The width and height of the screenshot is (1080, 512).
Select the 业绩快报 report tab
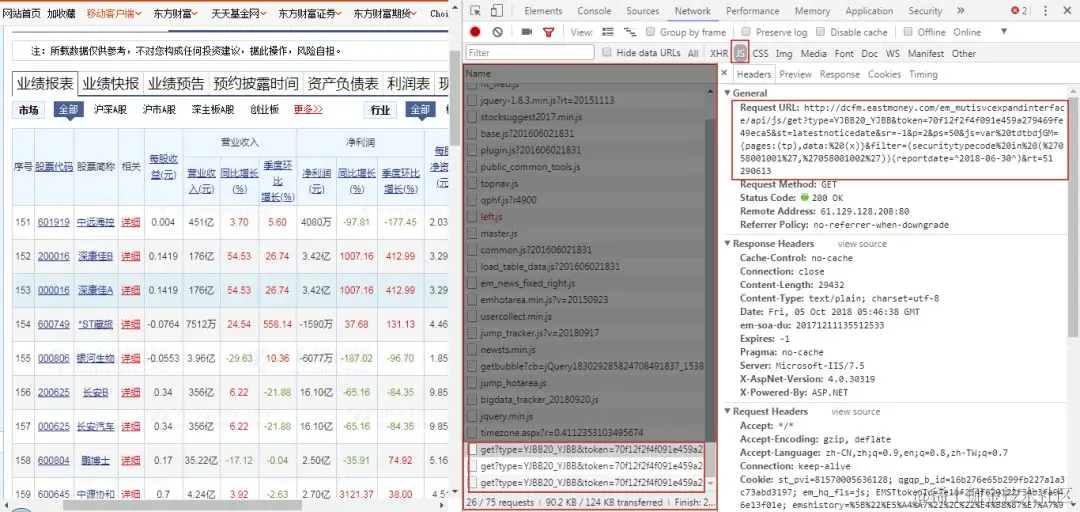click(111, 84)
